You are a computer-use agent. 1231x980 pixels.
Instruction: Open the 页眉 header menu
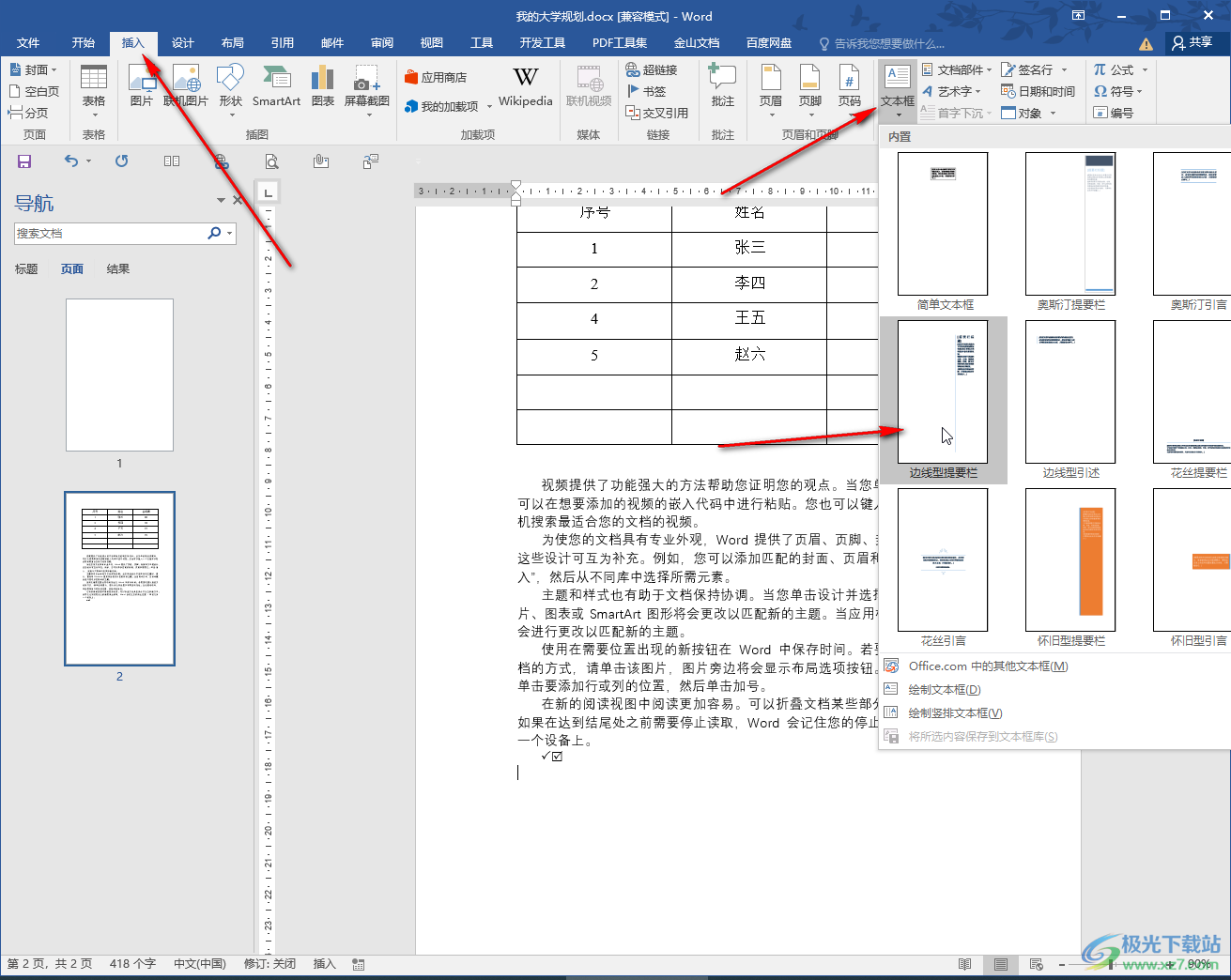[771, 90]
